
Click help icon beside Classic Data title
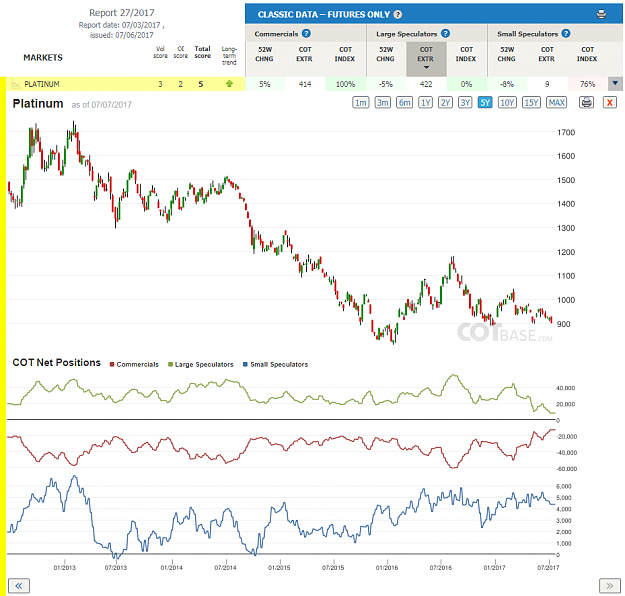pyautogui.click(x=397, y=14)
